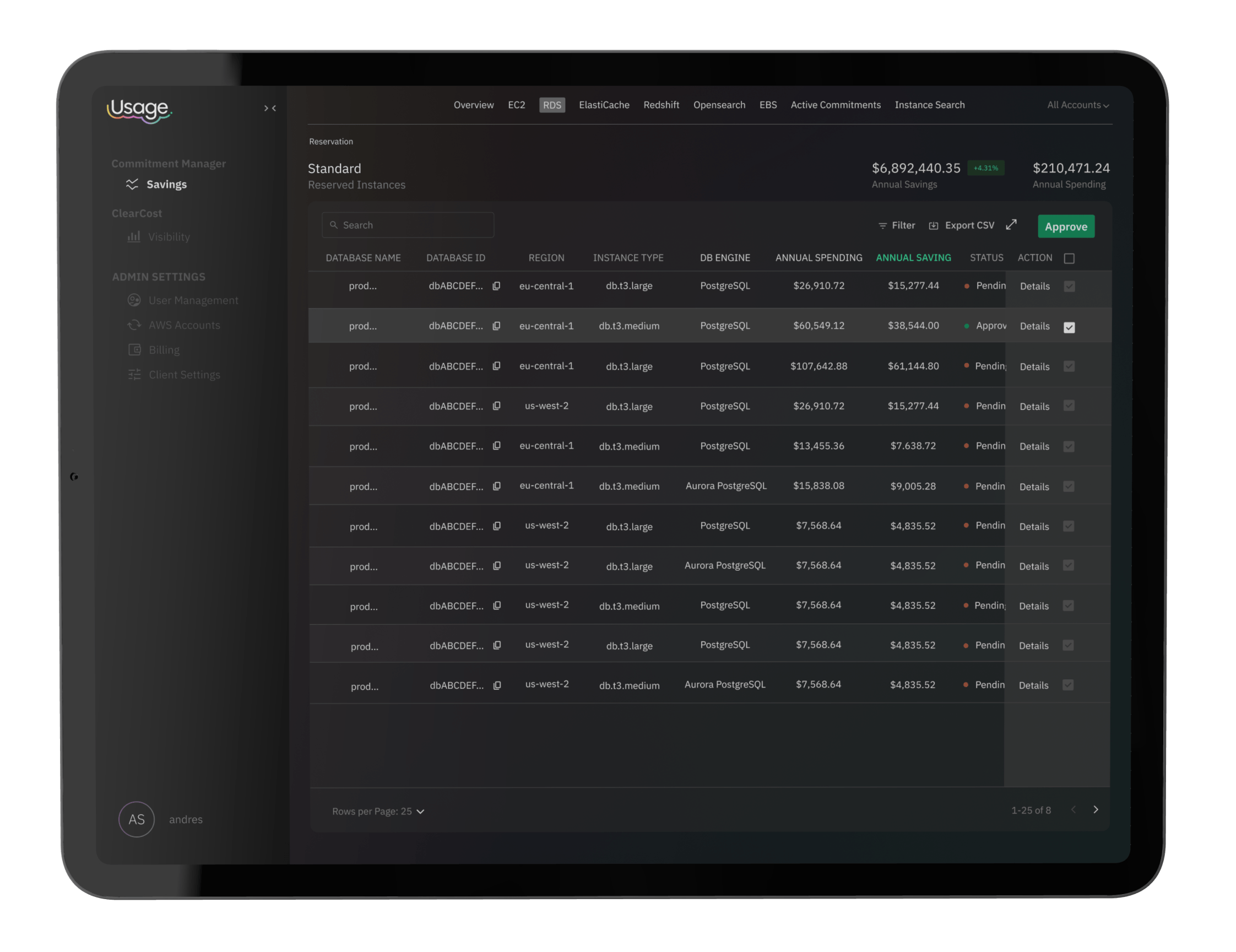Click the AWS Accounts sync icon
The image size is (1236, 952).
coord(134,325)
